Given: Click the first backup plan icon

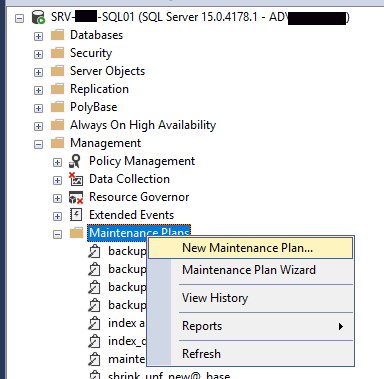Looking at the screenshot, I should pos(94,251).
